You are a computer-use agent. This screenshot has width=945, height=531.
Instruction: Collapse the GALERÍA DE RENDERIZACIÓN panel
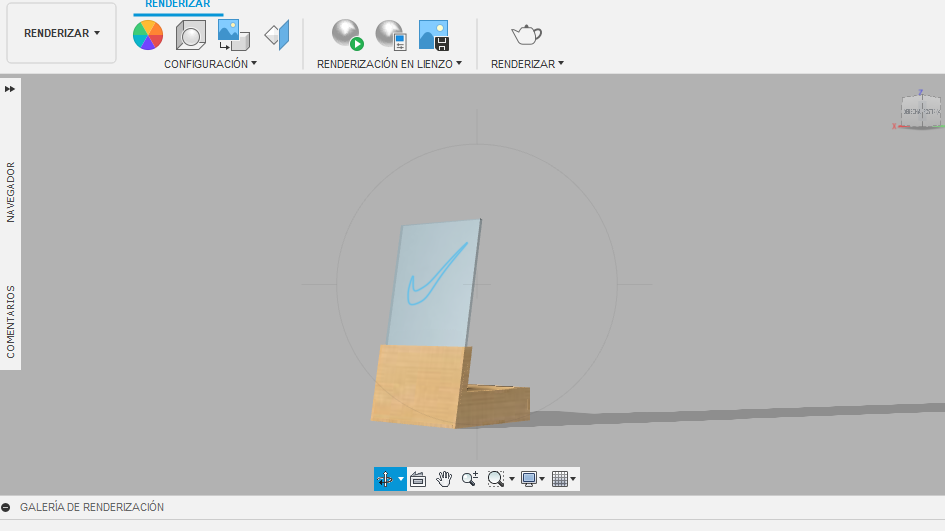5,507
